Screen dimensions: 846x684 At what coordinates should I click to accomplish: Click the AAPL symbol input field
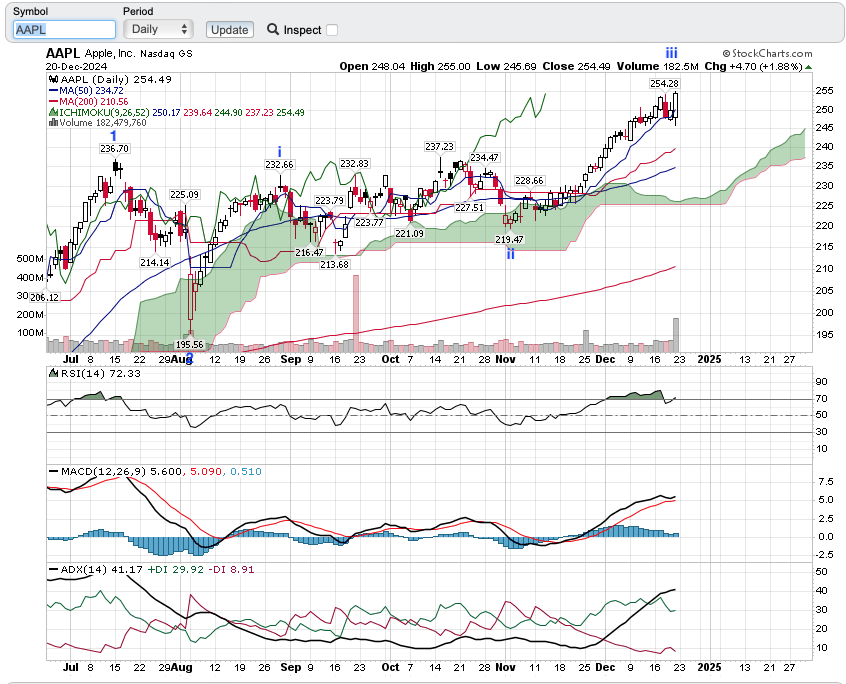point(64,30)
